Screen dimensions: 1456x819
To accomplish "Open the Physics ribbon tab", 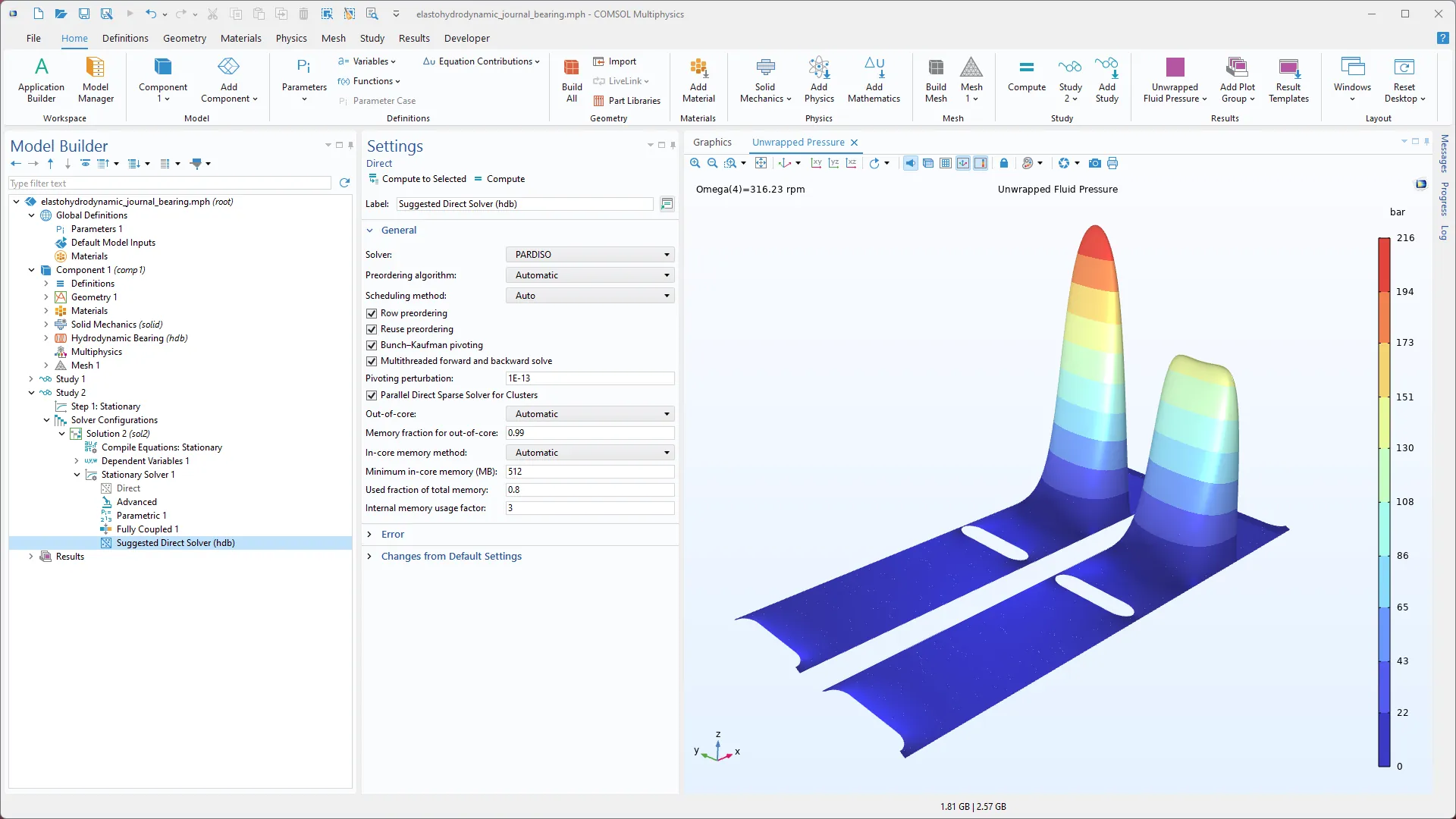I will coord(291,38).
